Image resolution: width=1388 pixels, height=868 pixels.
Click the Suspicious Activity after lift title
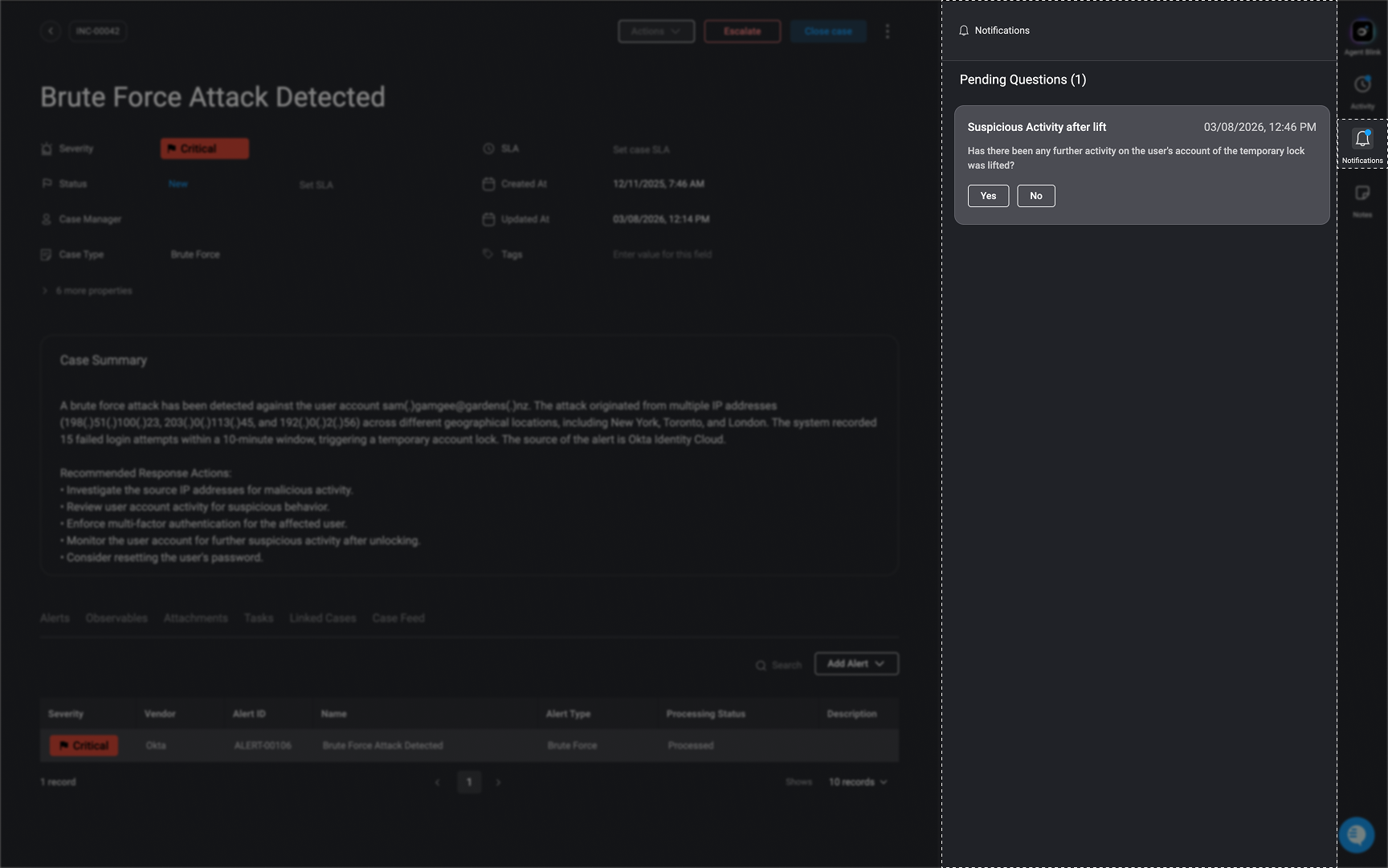coord(1037,127)
